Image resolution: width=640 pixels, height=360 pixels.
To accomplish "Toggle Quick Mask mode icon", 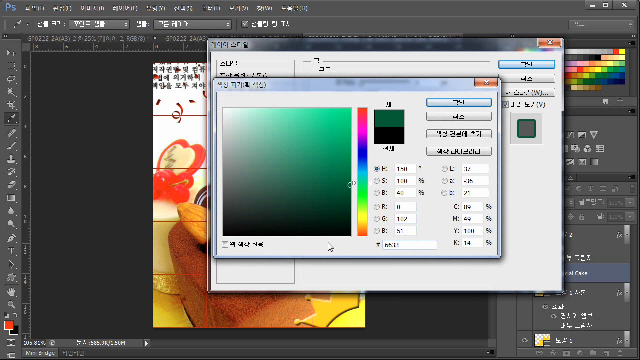I will click(x=11, y=342).
